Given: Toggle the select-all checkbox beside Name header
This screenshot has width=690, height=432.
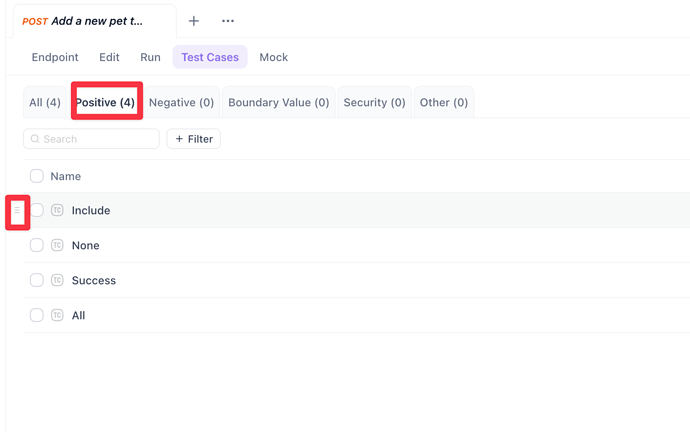Looking at the screenshot, I should (37, 176).
